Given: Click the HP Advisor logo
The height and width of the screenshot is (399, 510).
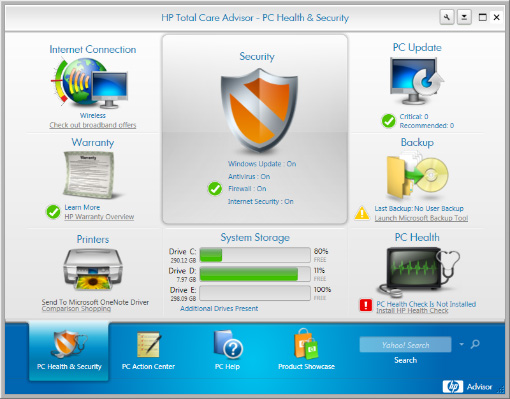Looking at the screenshot, I should click(x=467, y=387).
